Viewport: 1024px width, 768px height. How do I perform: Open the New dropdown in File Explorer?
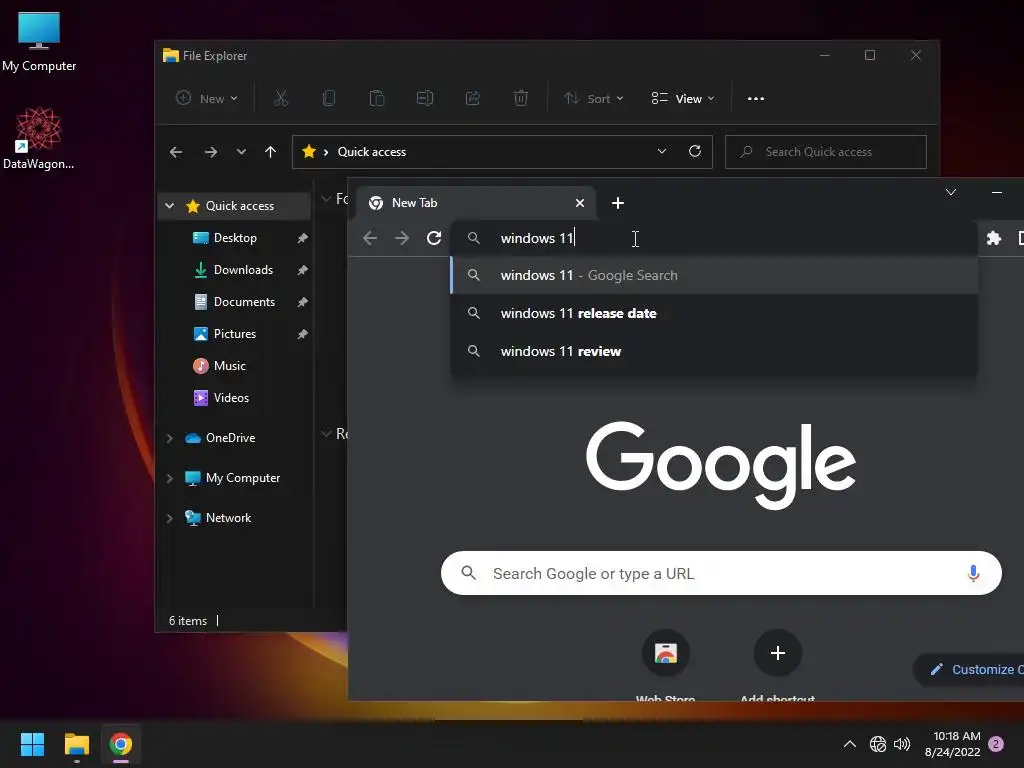(x=207, y=99)
